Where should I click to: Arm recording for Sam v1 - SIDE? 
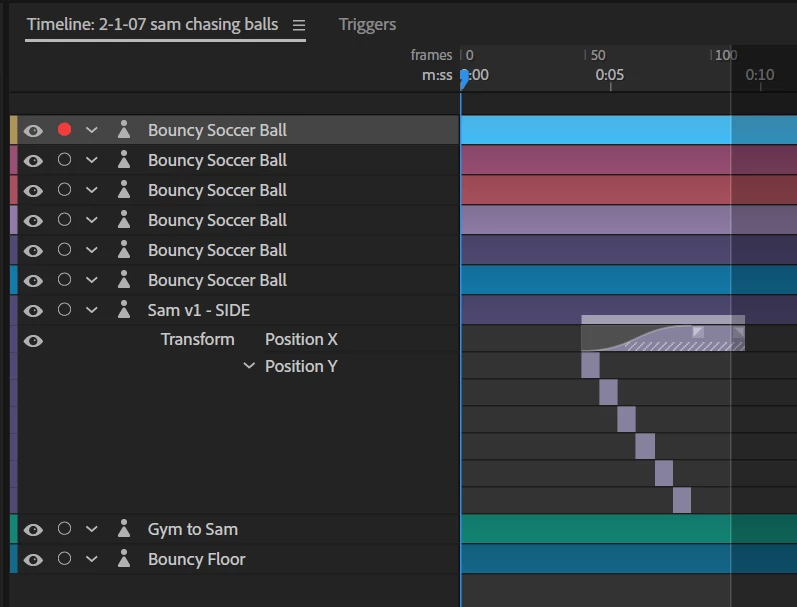click(64, 310)
